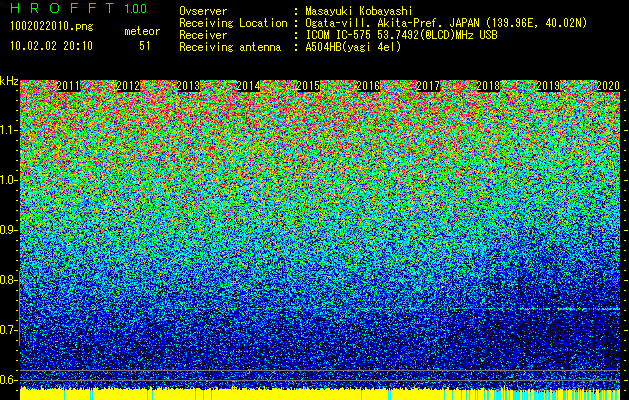Click the timestamp 10.02.02 20:10
The height and width of the screenshot is (400, 629).
point(51,46)
